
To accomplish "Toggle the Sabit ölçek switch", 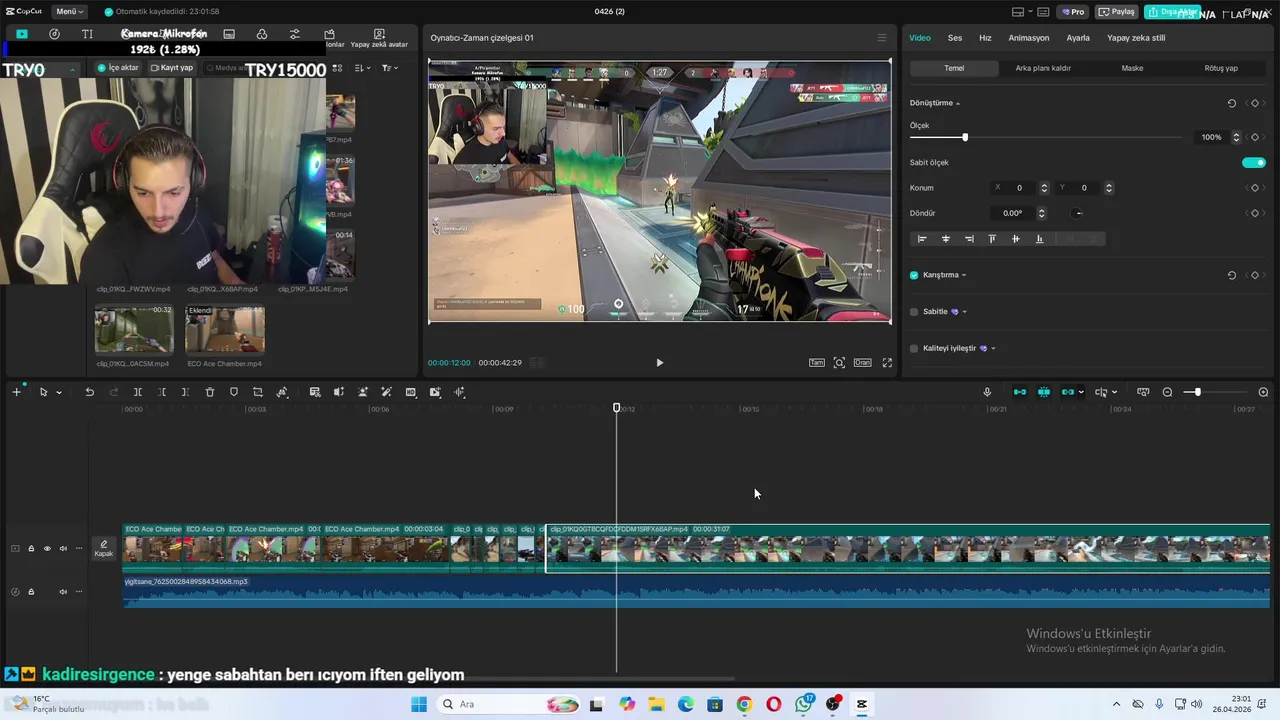I will (x=1254, y=162).
